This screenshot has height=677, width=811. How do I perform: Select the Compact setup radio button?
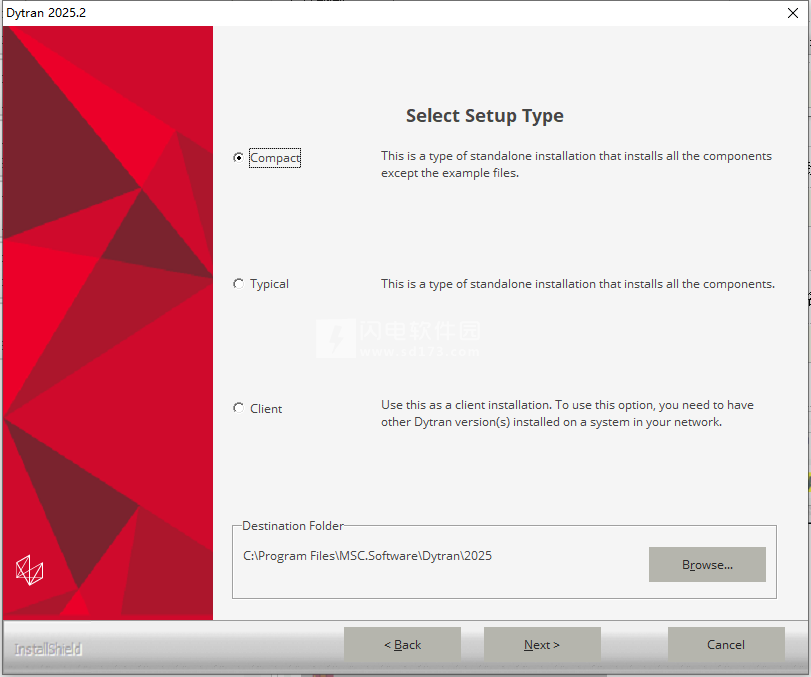[x=239, y=158]
